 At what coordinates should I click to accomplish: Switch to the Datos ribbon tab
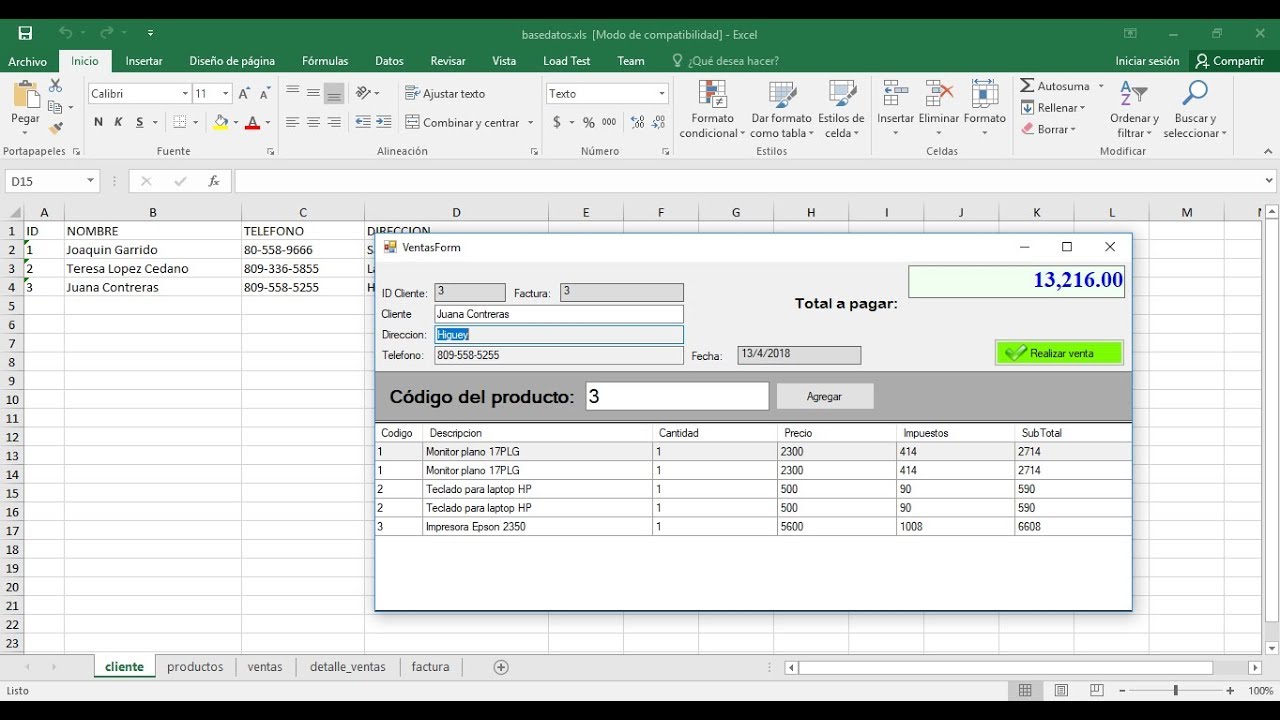[389, 61]
